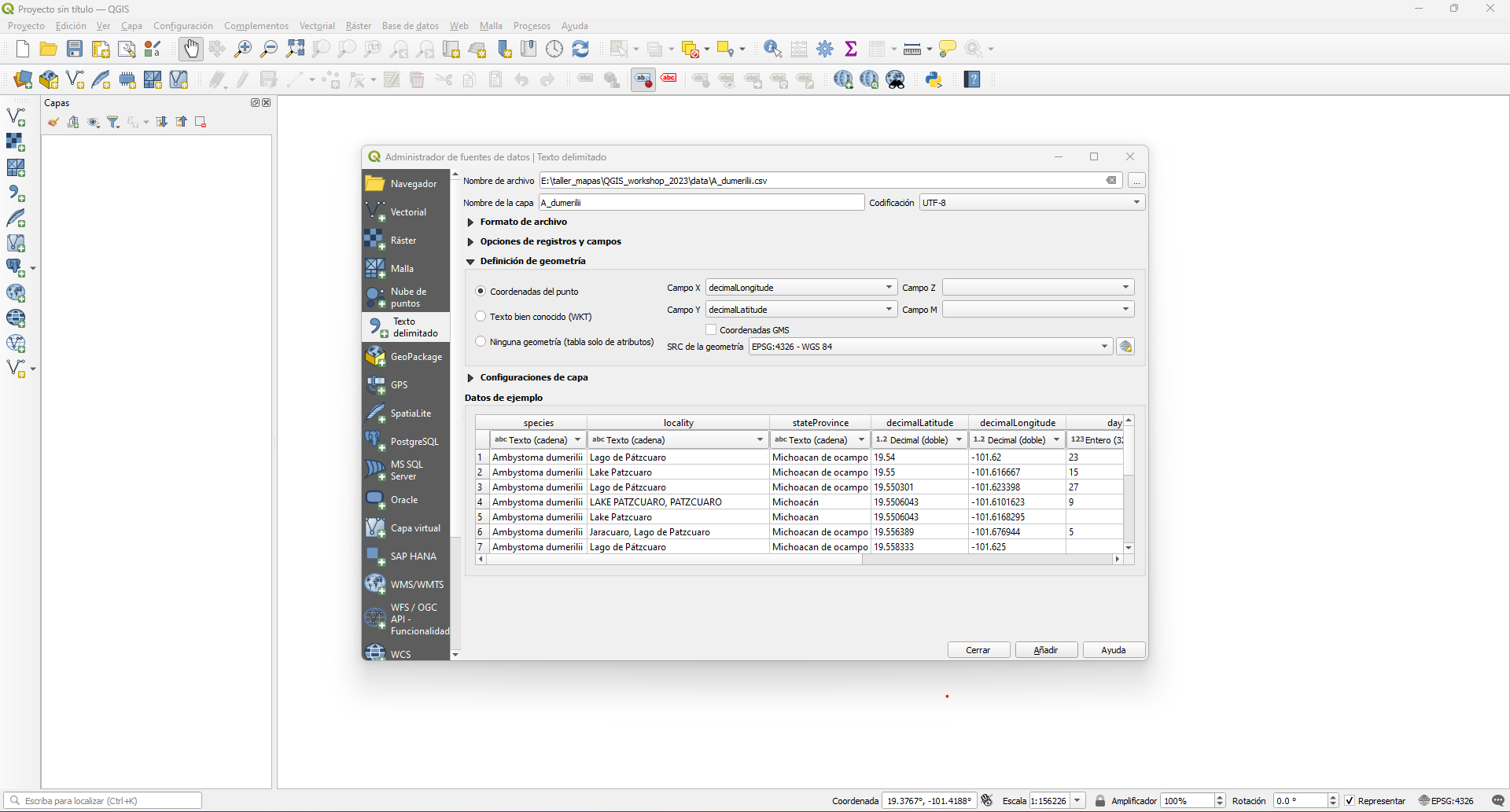This screenshot has height=812, width=1510.
Task: Open the Vectorial menu
Action: 317,26
